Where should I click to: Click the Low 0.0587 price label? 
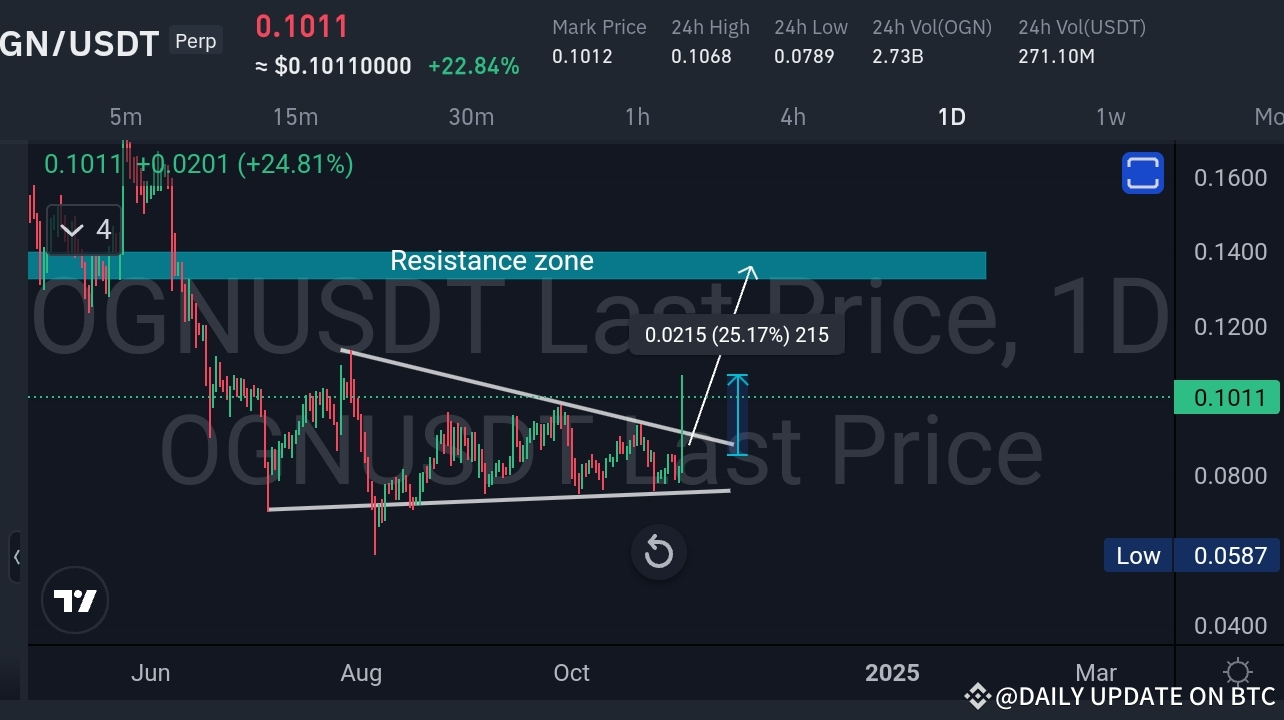[1190, 555]
